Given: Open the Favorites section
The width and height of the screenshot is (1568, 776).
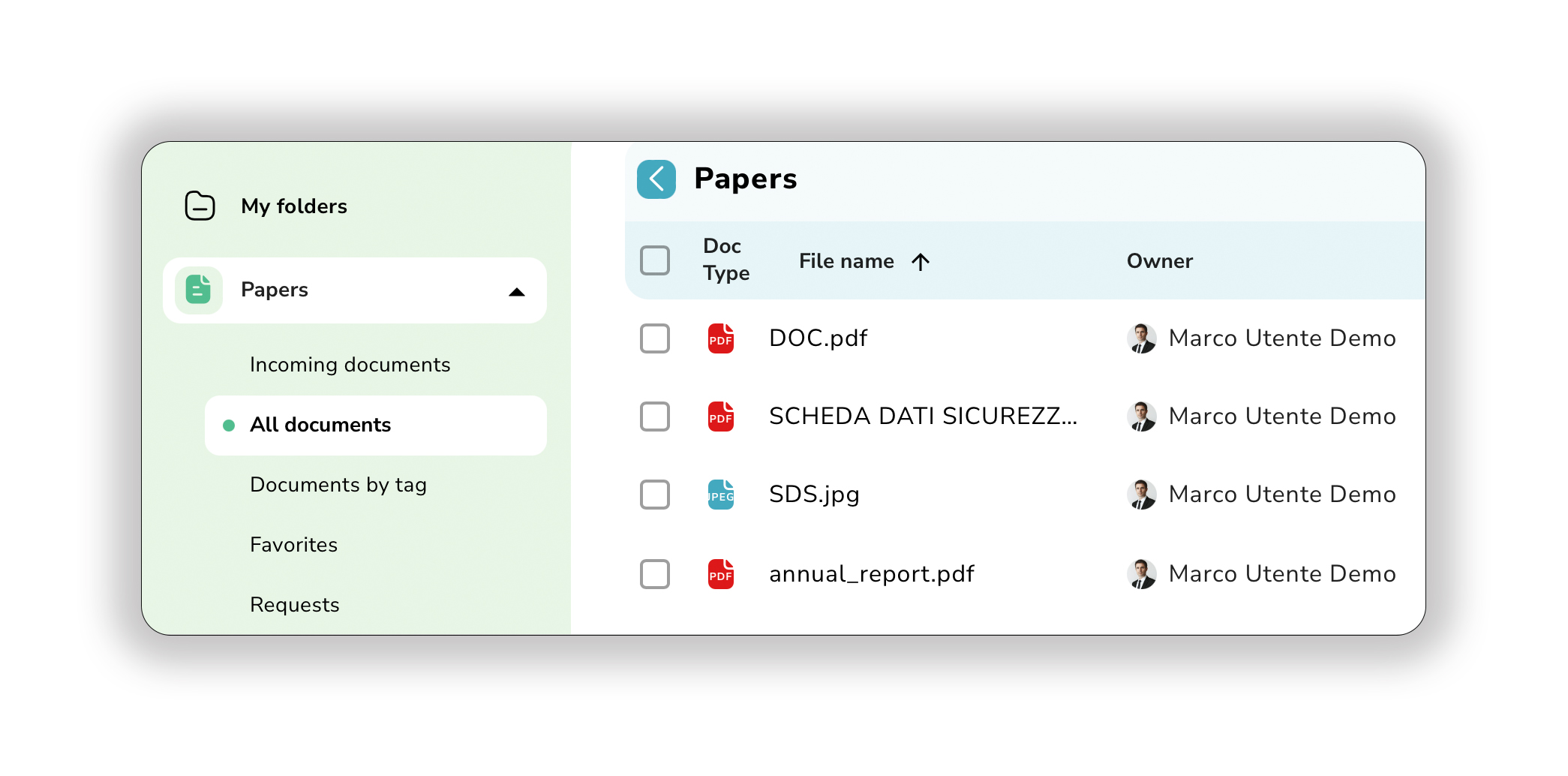Looking at the screenshot, I should [x=293, y=545].
